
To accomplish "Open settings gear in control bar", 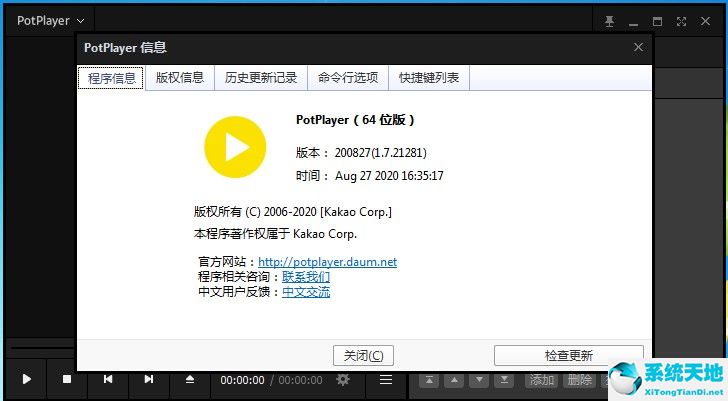I will tap(343, 379).
